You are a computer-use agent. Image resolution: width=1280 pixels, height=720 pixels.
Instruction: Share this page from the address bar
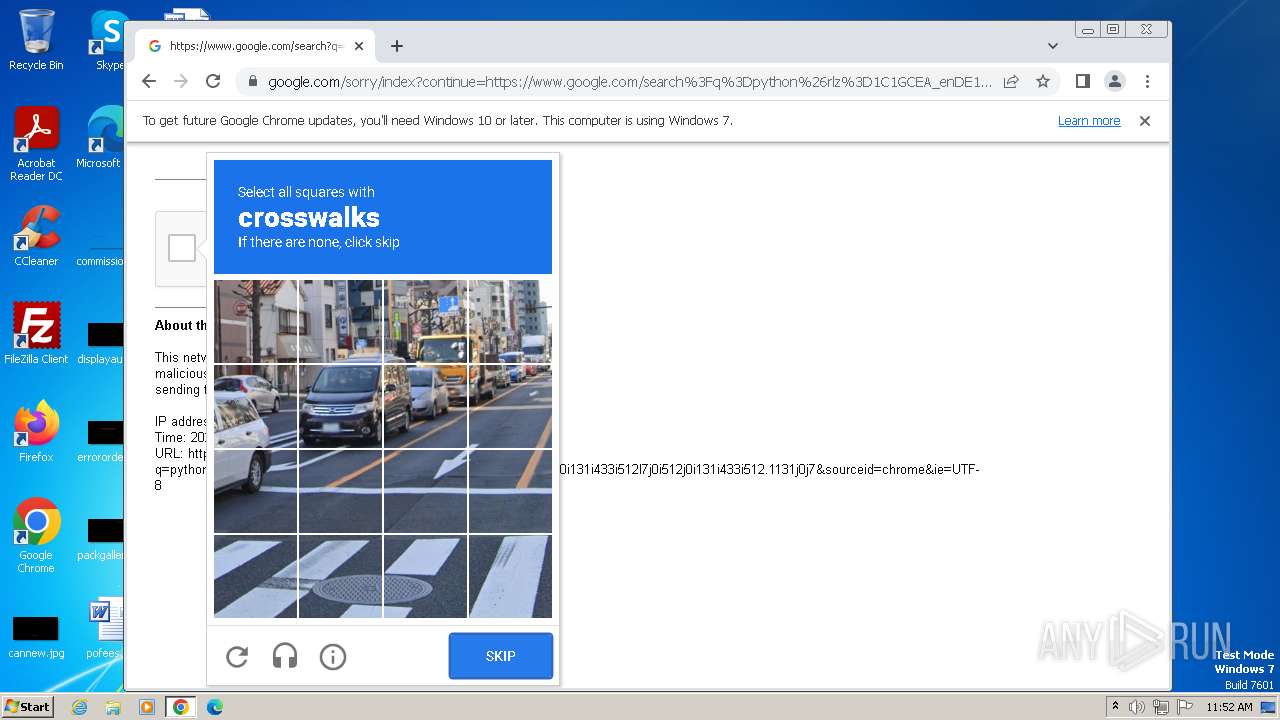pyautogui.click(x=1011, y=81)
